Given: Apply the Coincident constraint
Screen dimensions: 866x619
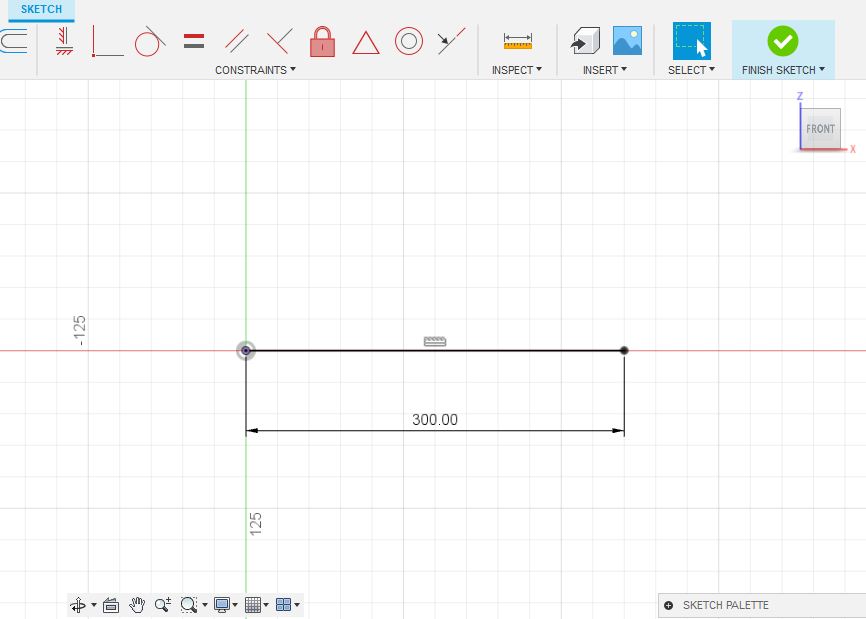Looking at the screenshot, I should (107, 41).
